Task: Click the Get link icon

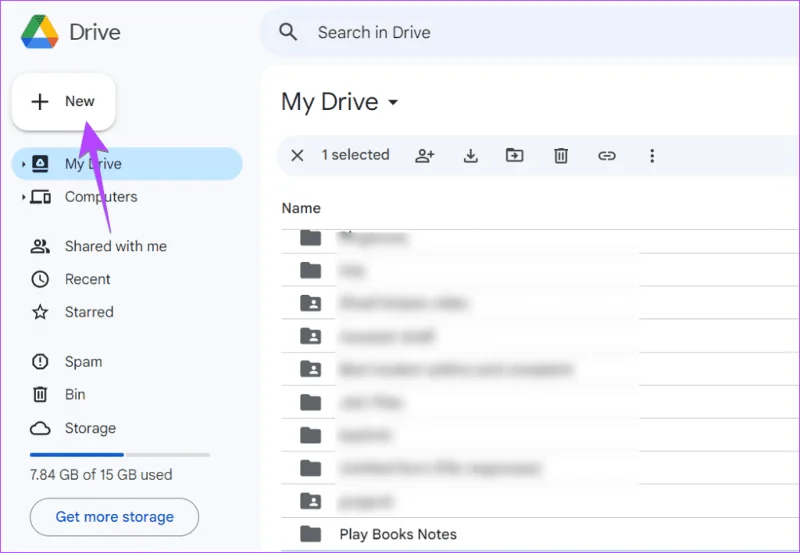Action: (x=607, y=156)
